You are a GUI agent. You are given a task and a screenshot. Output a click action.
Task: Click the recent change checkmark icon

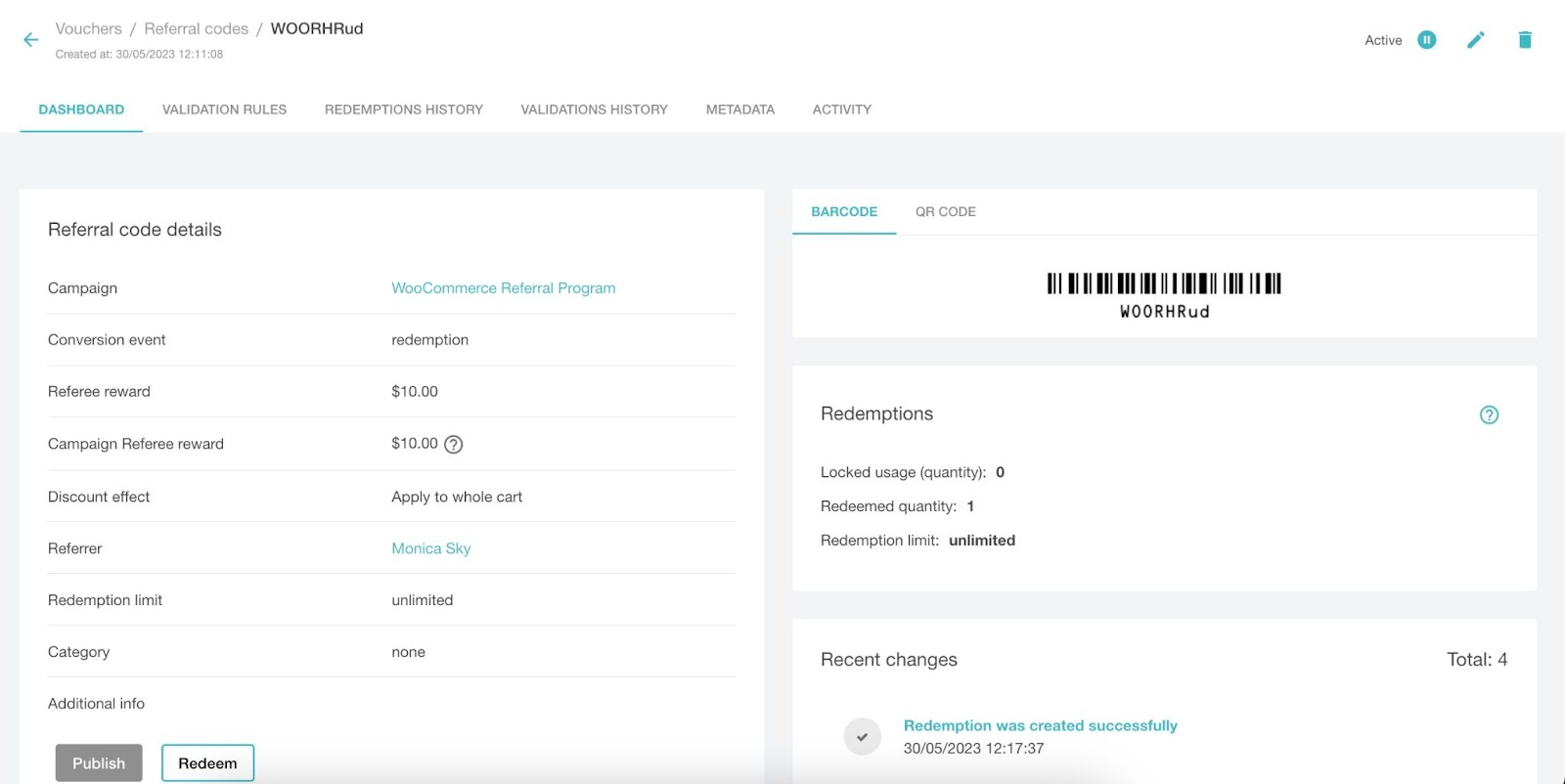pos(862,737)
